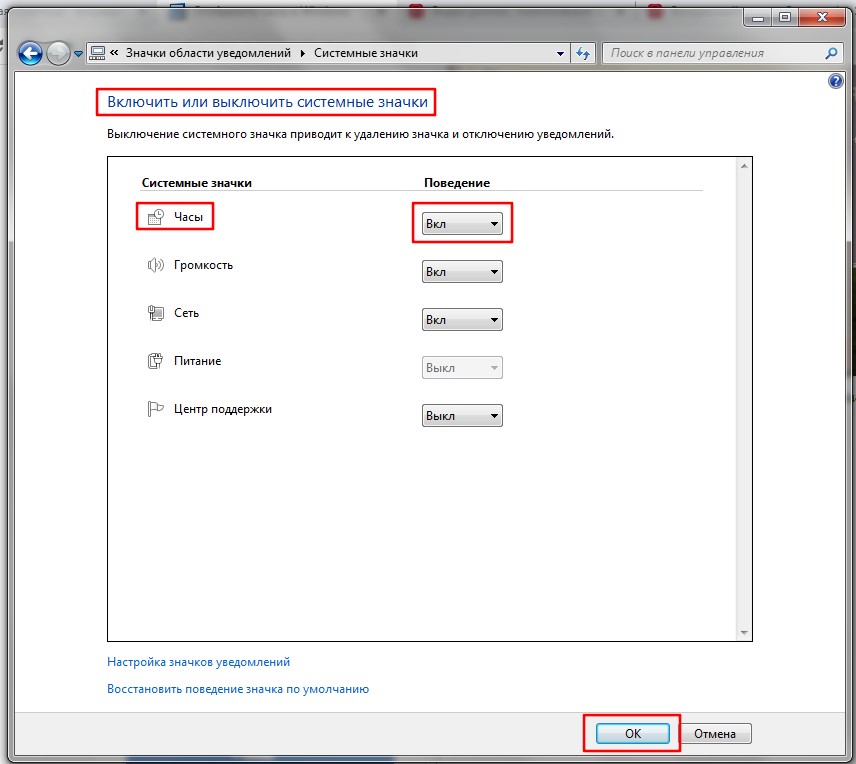Select 'Значки области уведомлений' breadcrumb
856x764 pixels.
208,53
